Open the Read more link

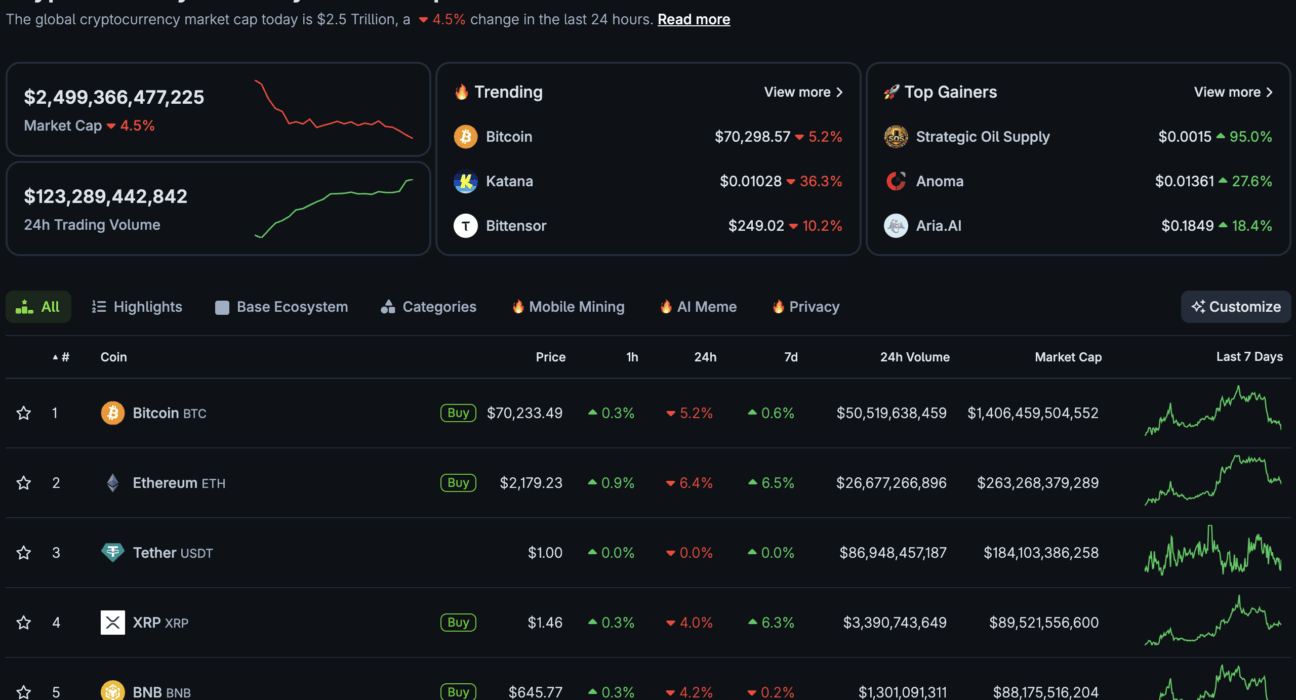[693, 19]
